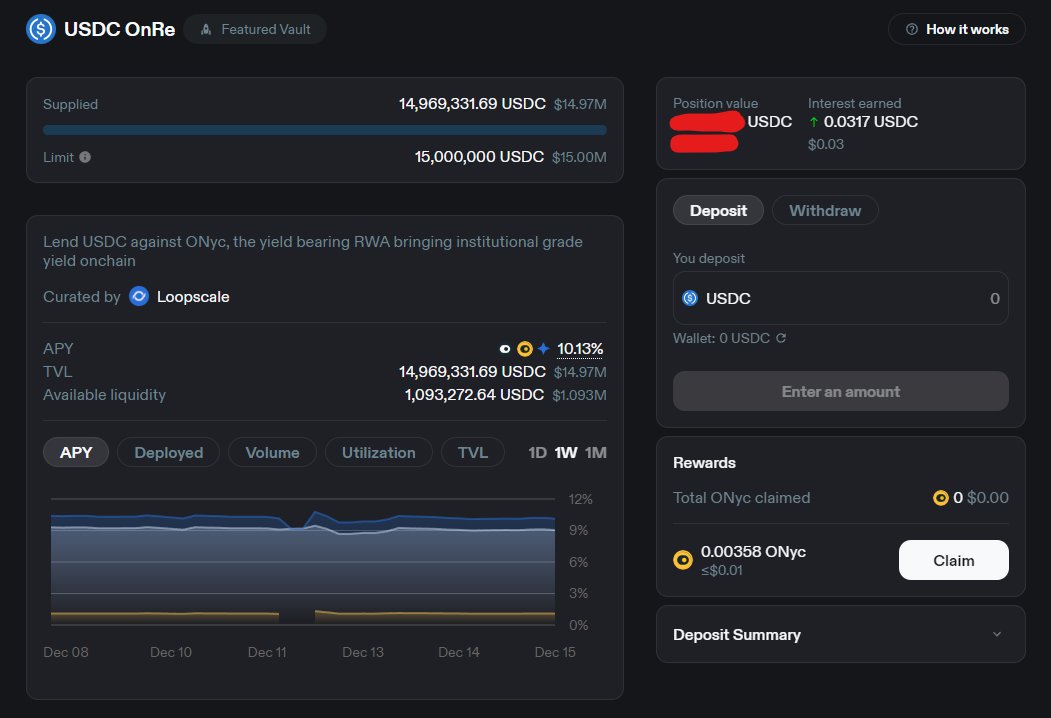
Task: Switch to the Deposit tab
Action: pyautogui.click(x=718, y=211)
